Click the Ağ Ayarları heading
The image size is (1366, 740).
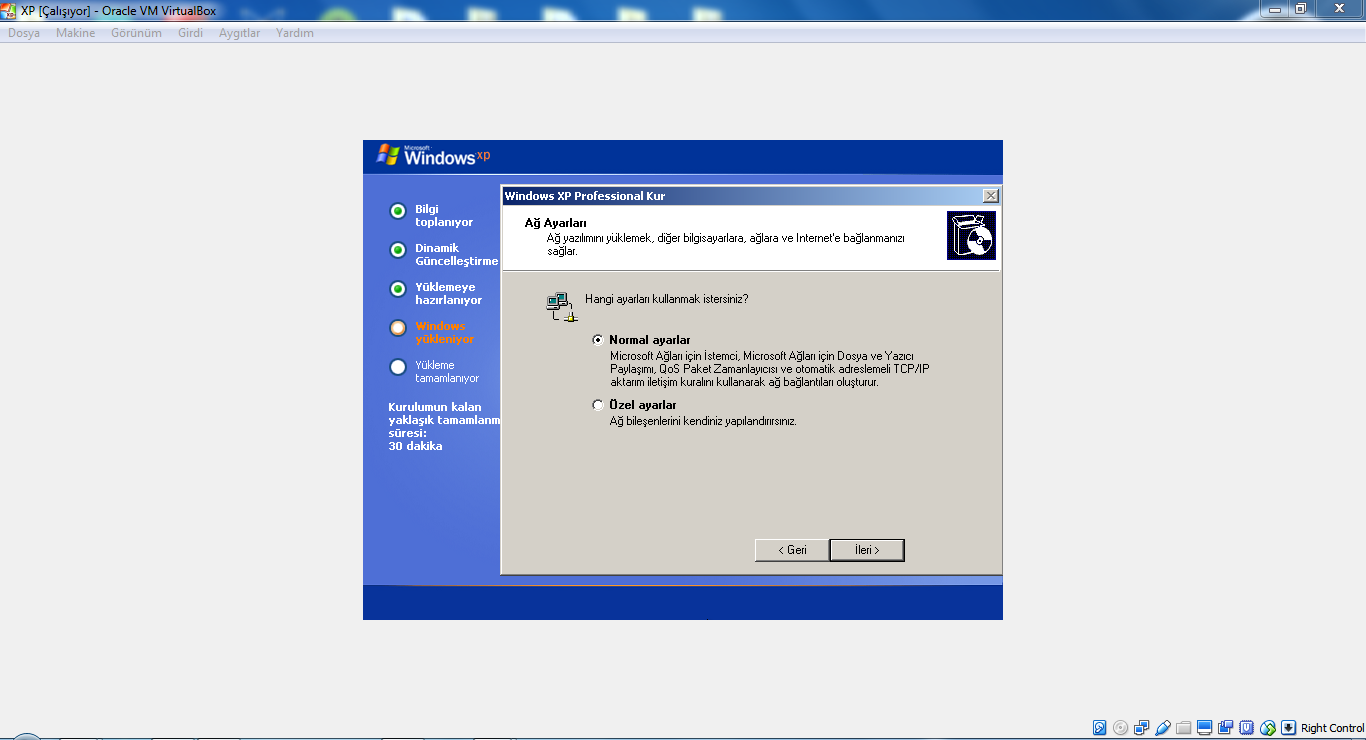[x=556, y=223]
